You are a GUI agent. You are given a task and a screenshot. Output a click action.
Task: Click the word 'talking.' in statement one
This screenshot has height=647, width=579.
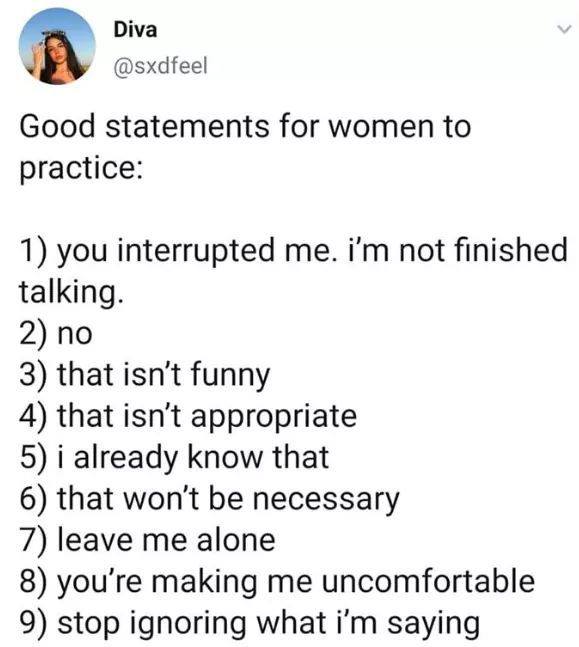point(71,293)
